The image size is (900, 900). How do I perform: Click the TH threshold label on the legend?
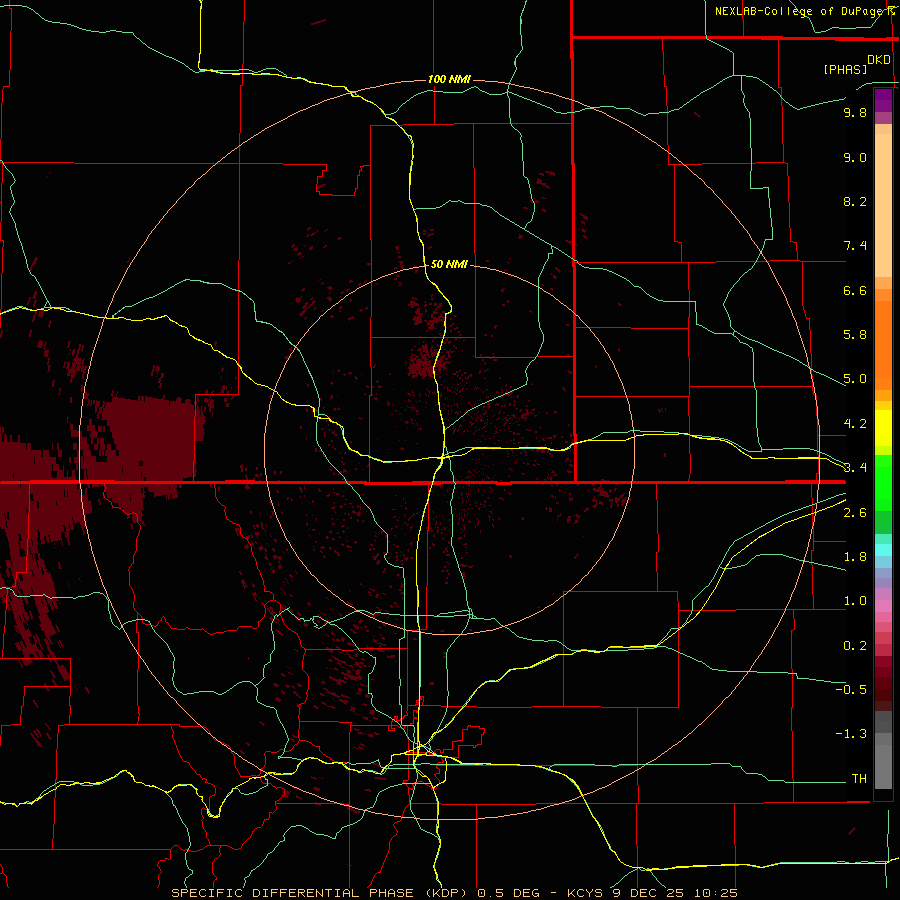tap(859, 779)
